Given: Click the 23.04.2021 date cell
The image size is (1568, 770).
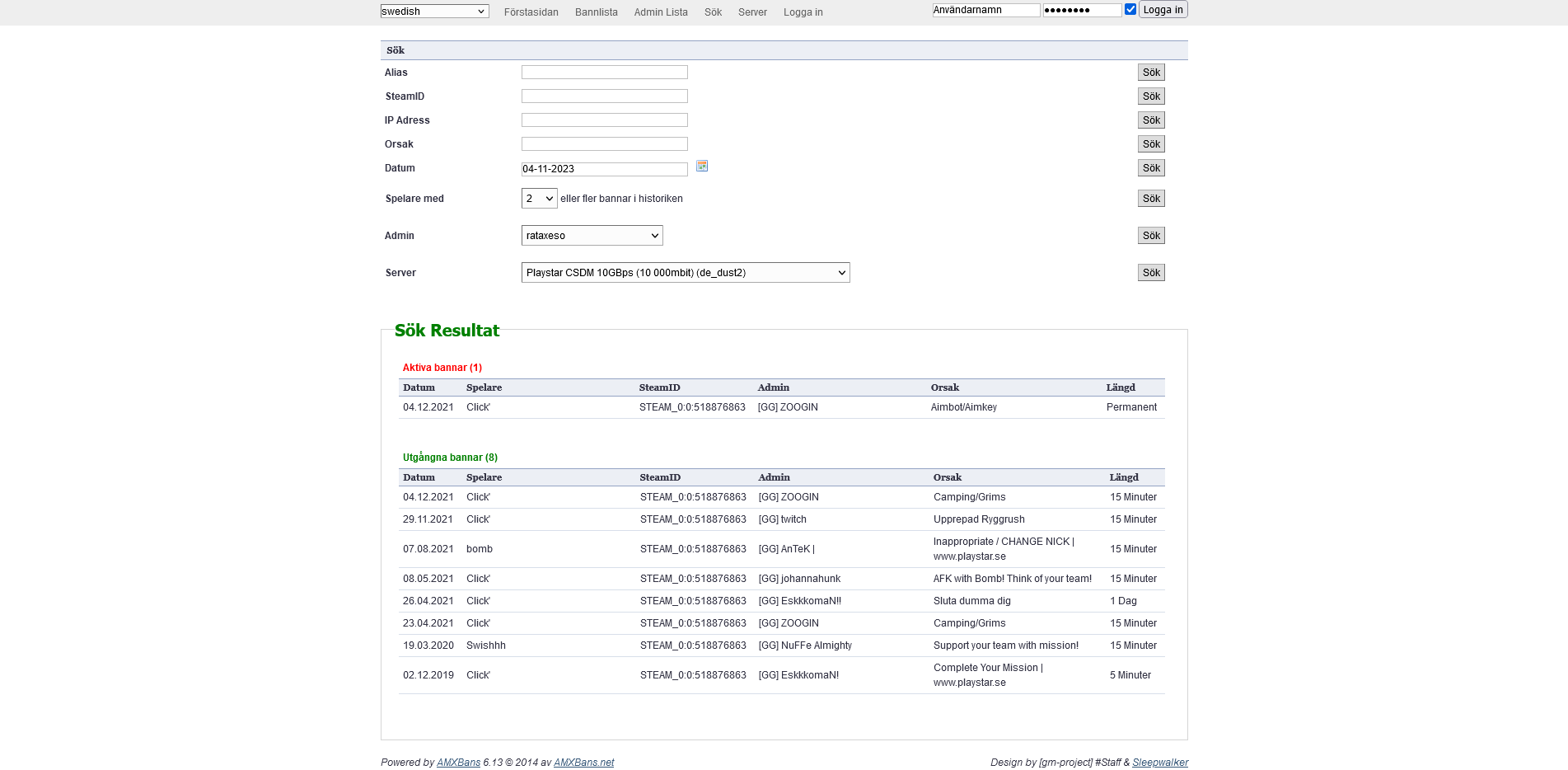Looking at the screenshot, I should pyautogui.click(x=428, y=623).
